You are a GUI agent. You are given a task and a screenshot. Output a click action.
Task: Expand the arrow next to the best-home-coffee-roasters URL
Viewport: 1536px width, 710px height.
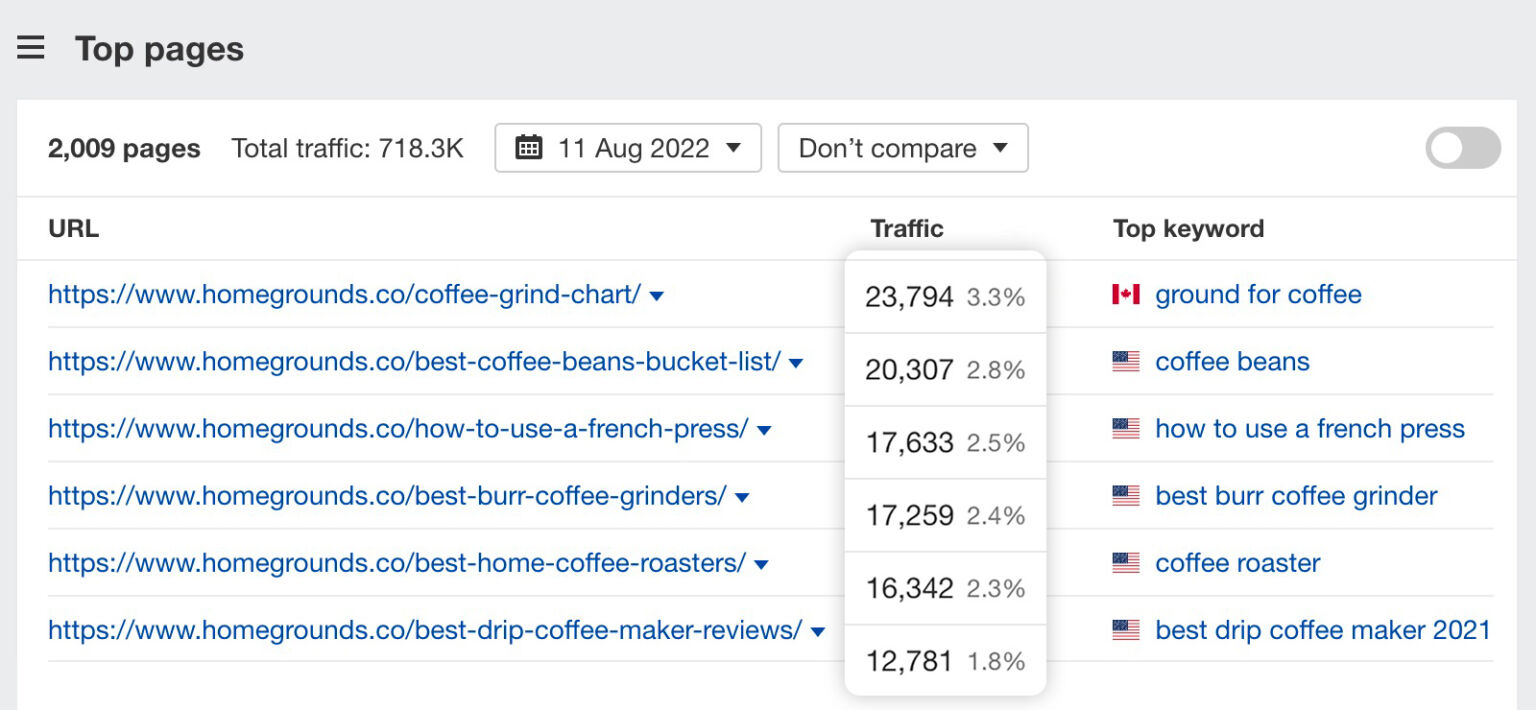pyautogui.click(x=761, y=564)
